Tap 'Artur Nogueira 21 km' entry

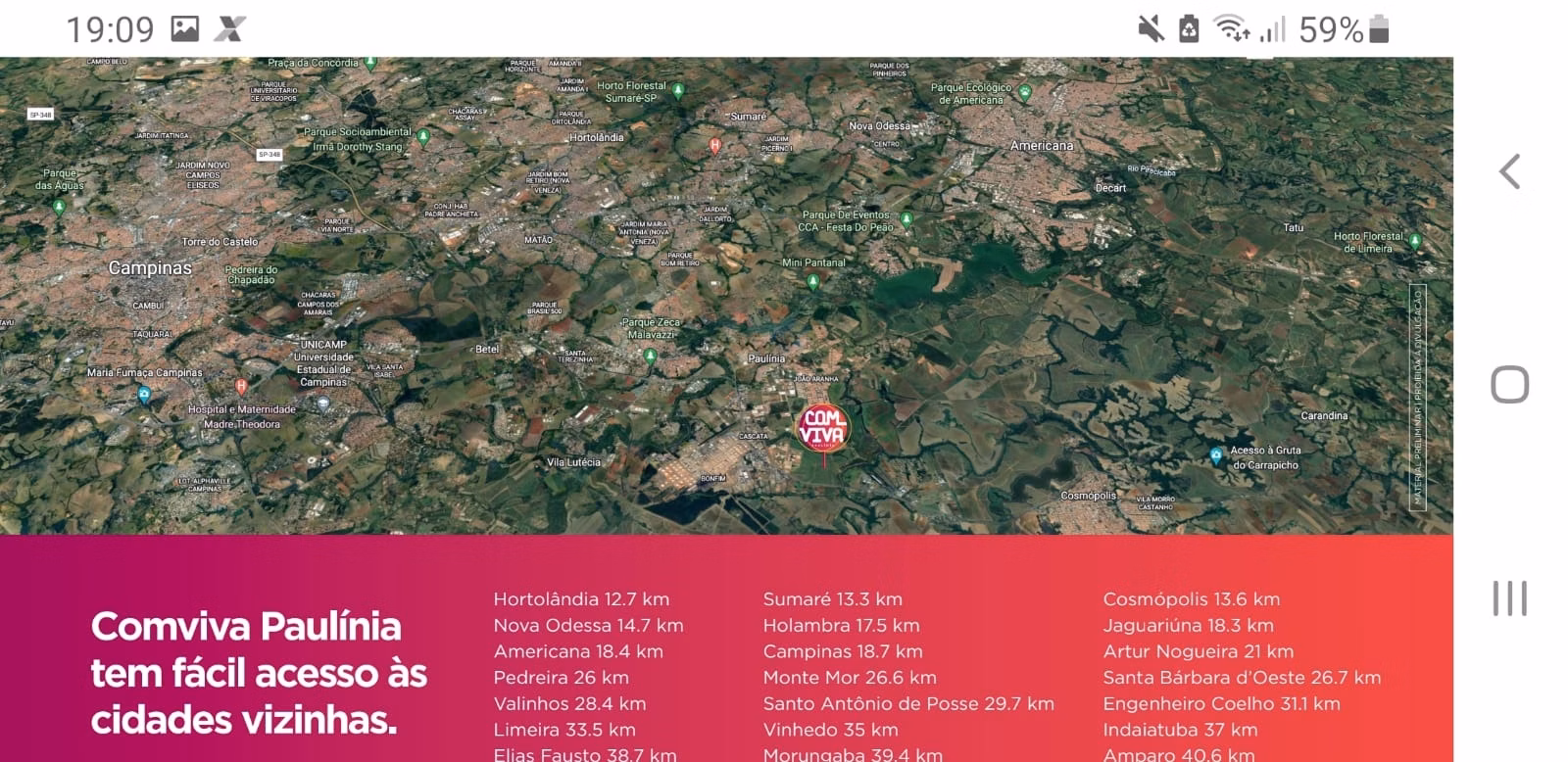point(1198,651)
